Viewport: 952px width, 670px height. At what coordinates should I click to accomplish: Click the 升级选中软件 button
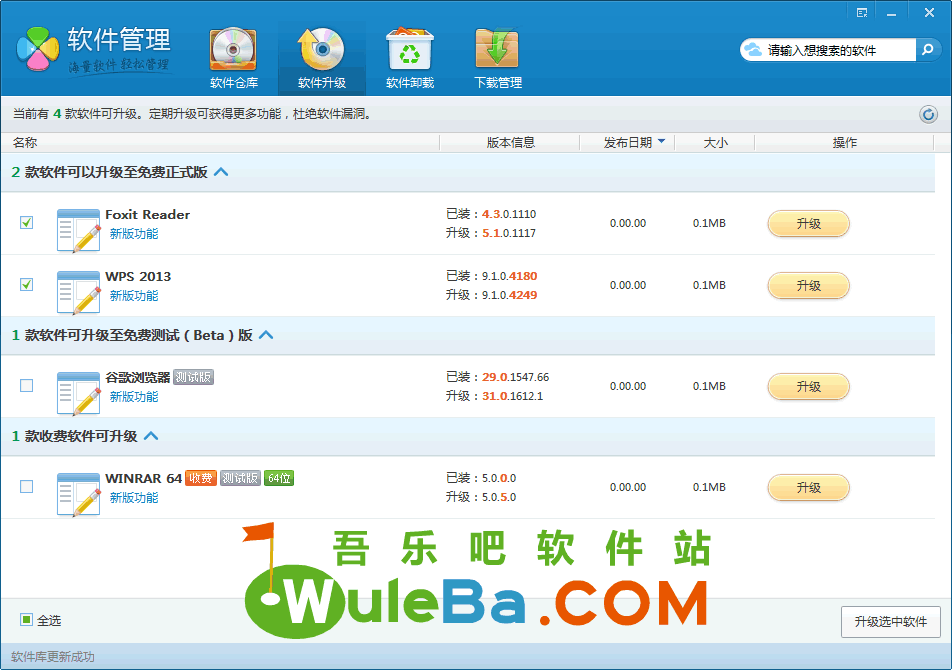[x=891, y=621]
